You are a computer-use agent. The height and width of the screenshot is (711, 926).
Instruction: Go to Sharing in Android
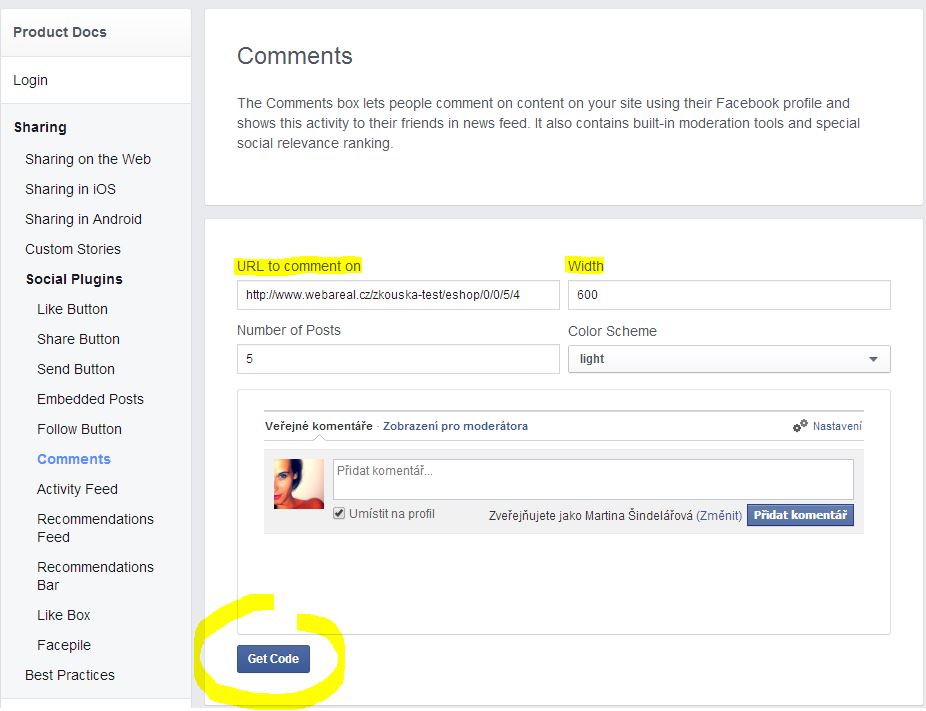pos(83,219)
